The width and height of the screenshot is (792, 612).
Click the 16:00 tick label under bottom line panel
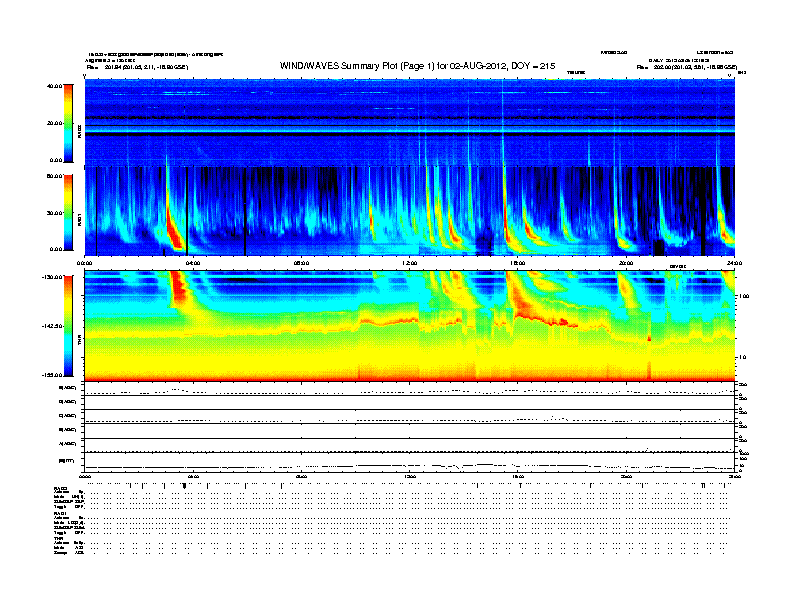518,476
